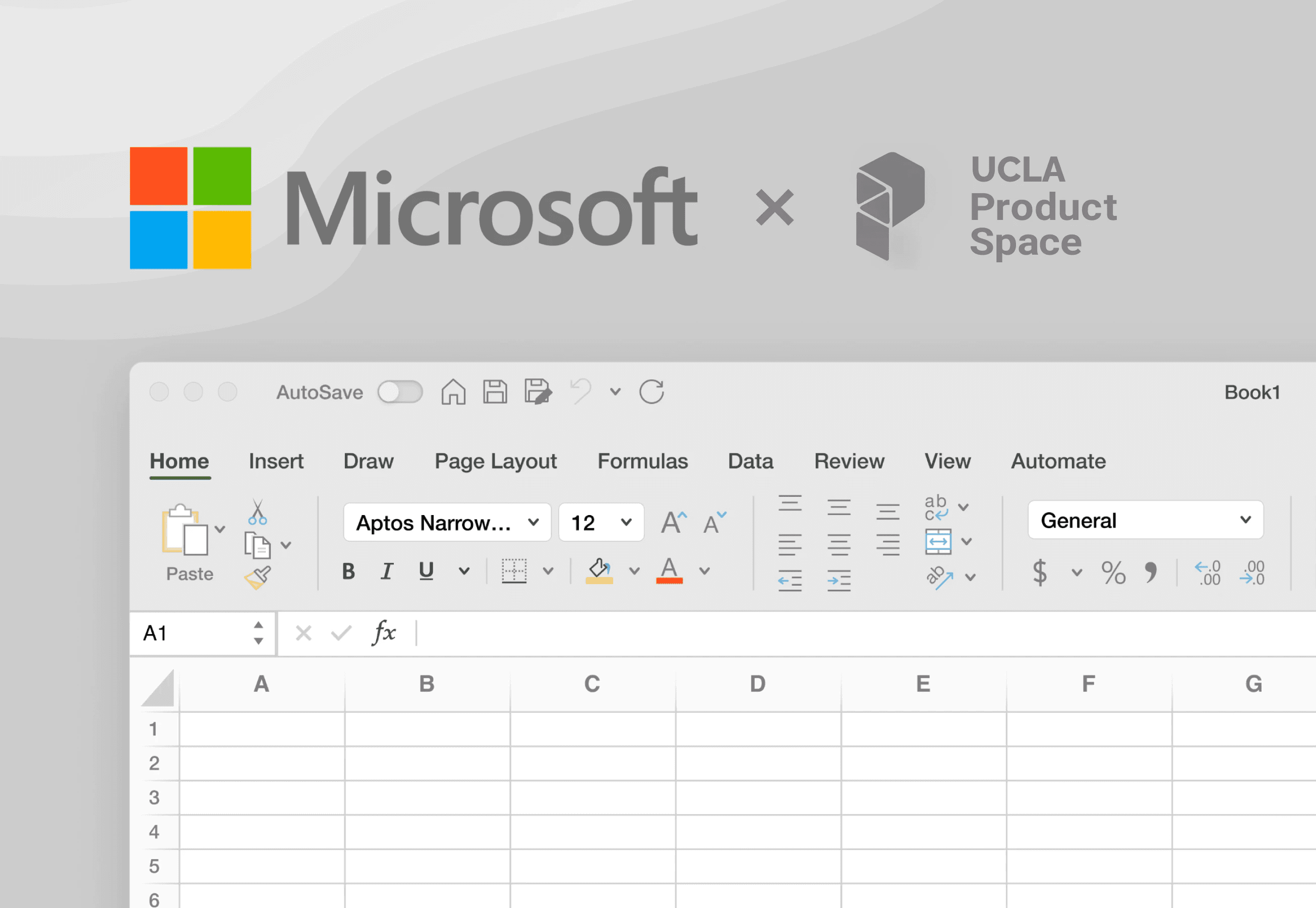Click the cancel X in formula bar
Viewport: 1316px width, 908px height.
pos(303,633)
